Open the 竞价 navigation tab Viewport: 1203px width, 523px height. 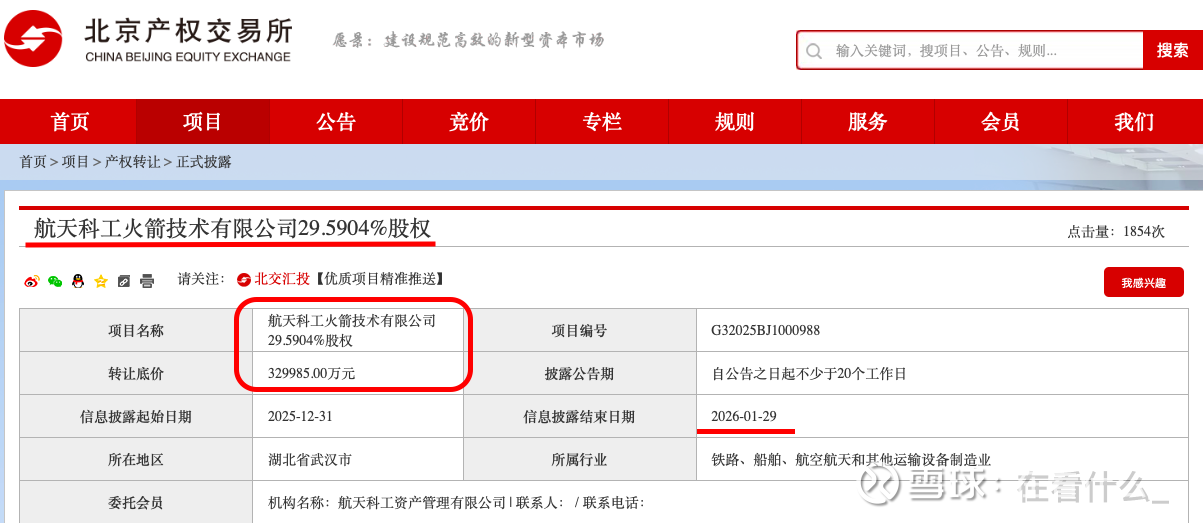469,122
